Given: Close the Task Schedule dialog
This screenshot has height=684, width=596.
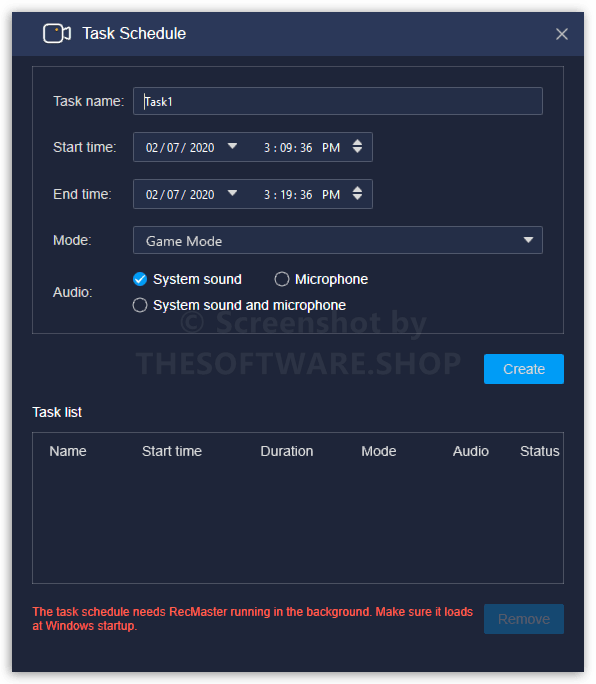Looking at the screenshot, I should point(562,34).
